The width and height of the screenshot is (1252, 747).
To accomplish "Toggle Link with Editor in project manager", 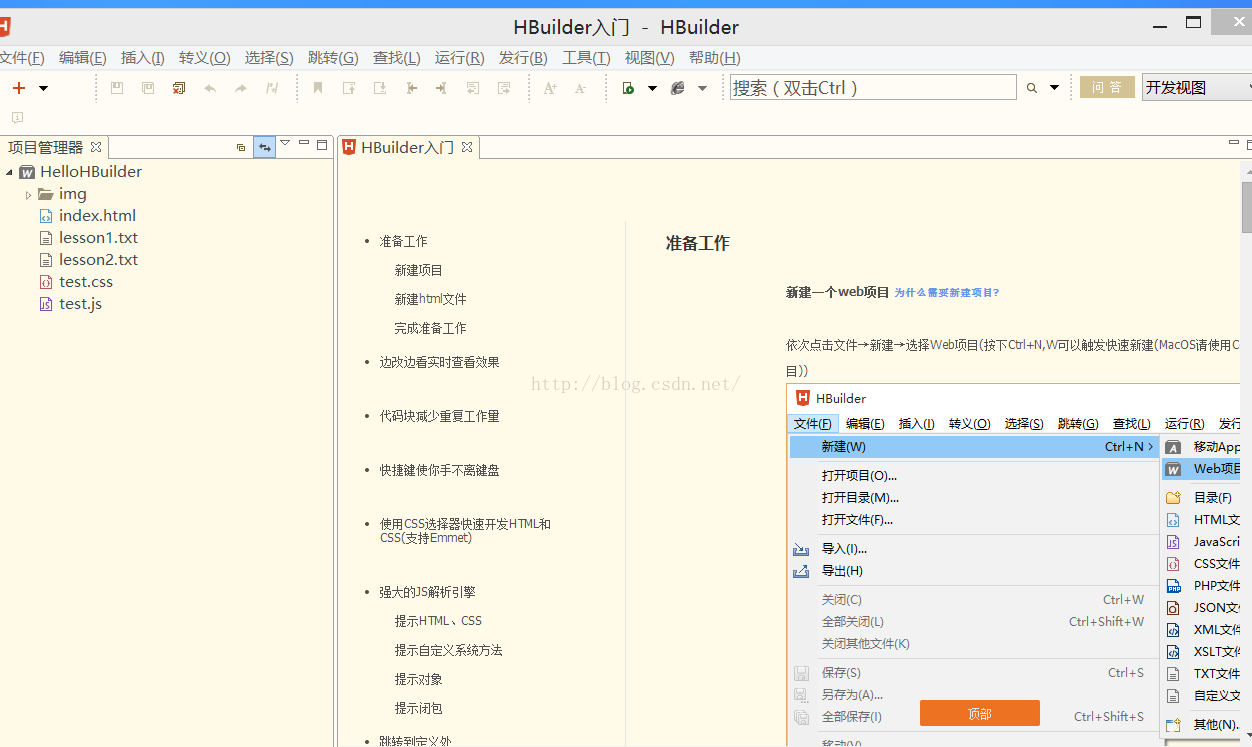I will point(264,147).
